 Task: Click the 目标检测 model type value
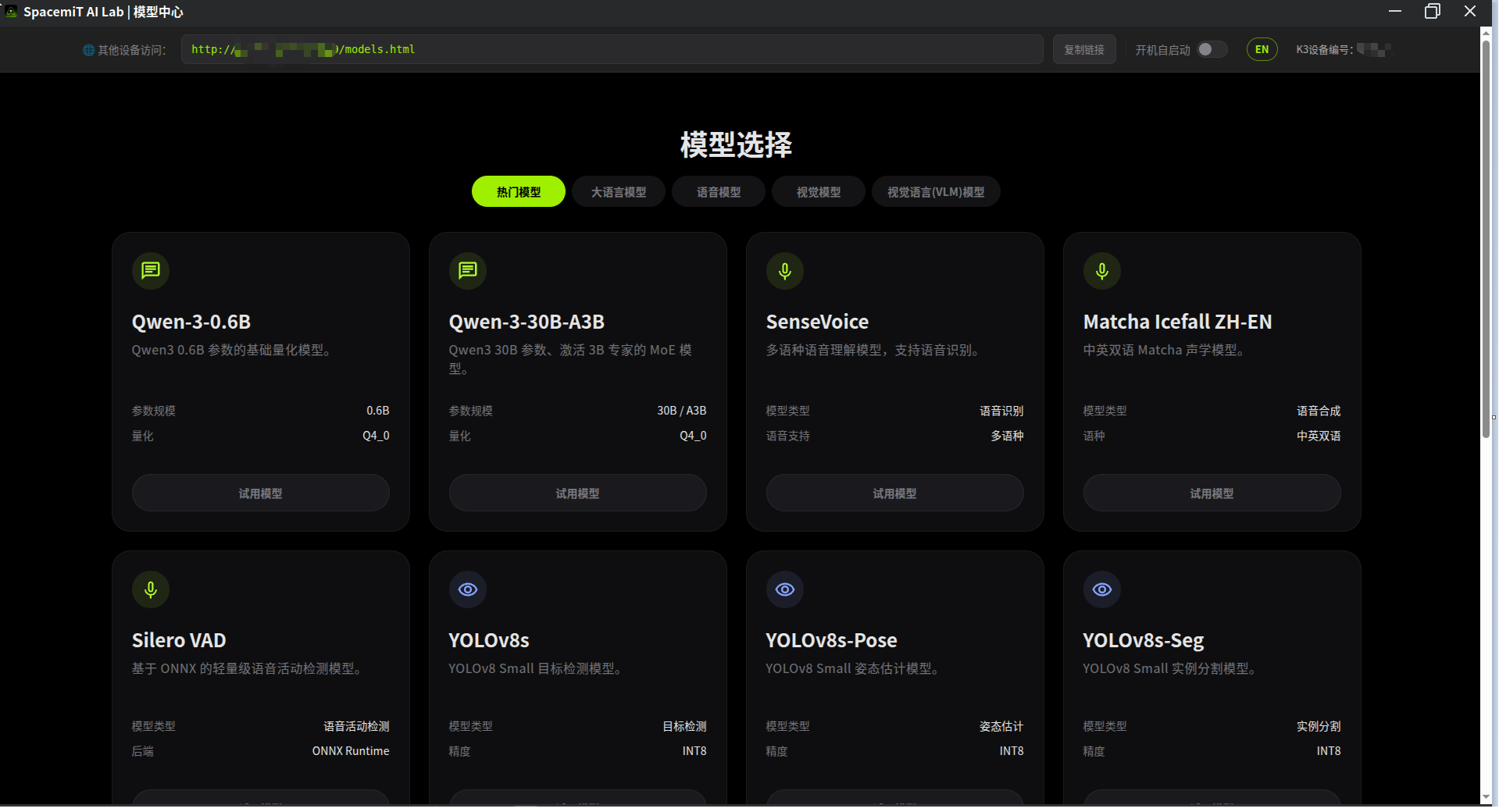pyautogui.click(x=684, y=726)
